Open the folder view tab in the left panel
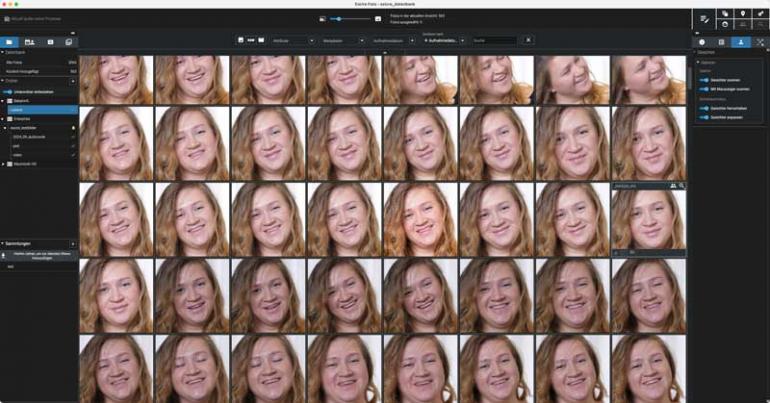The image size is (770, 403). [x=9, y=42]
